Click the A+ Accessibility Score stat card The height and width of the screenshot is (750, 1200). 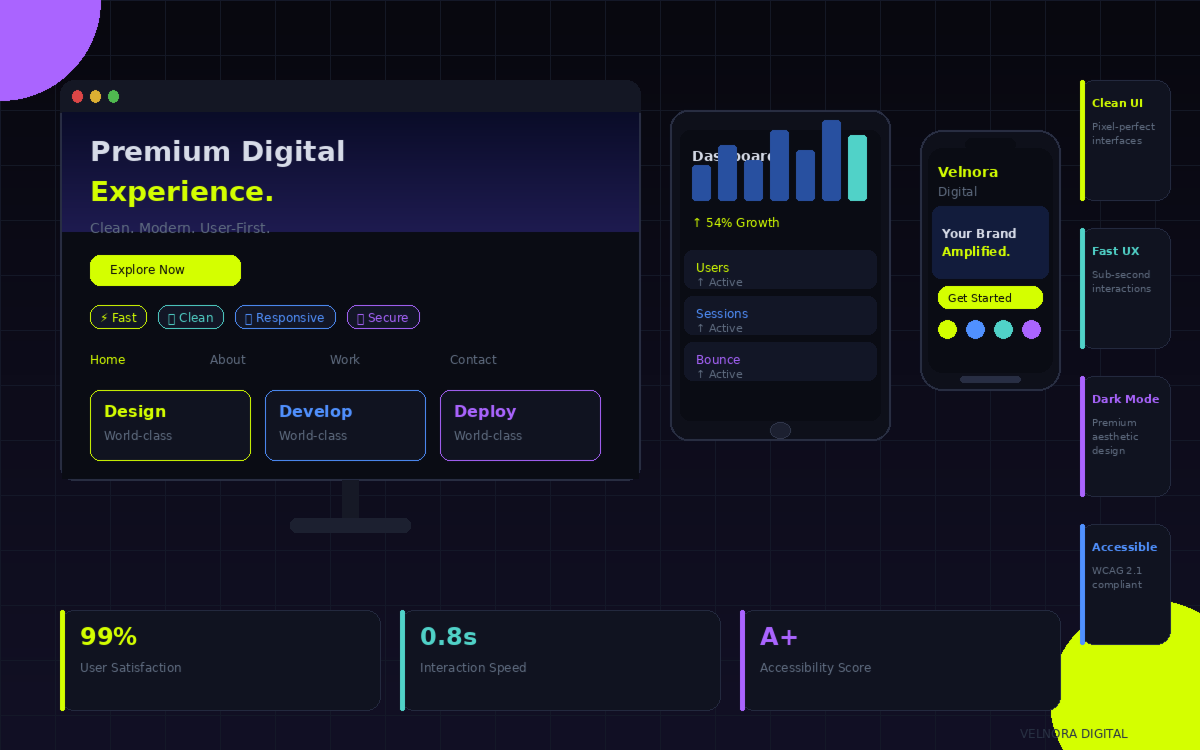pyautogui.click(x=900, y=660)
